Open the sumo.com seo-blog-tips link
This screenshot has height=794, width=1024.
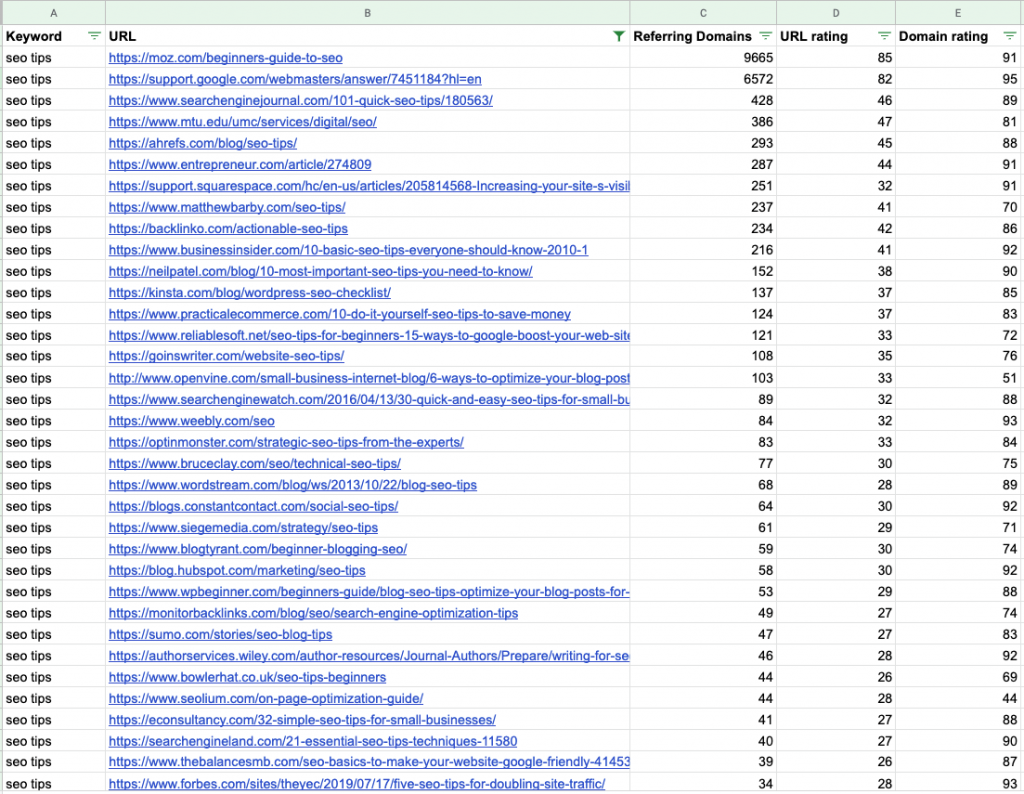click(x=220, y=634)
